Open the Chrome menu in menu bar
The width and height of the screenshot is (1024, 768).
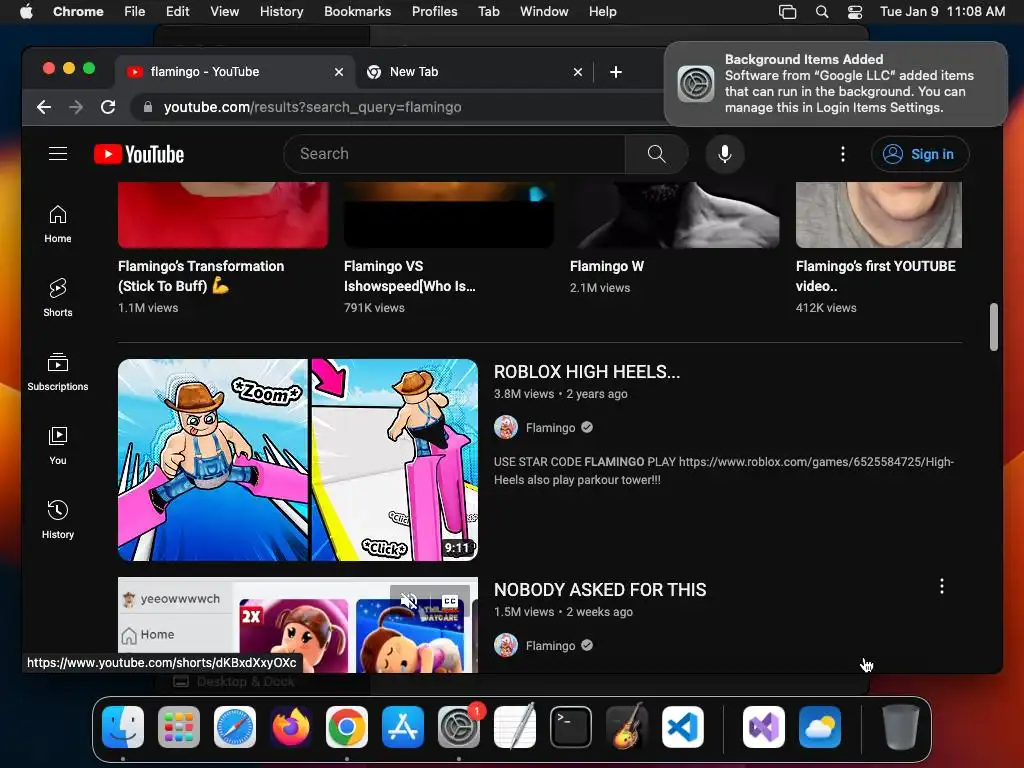[x=78, y=12]
